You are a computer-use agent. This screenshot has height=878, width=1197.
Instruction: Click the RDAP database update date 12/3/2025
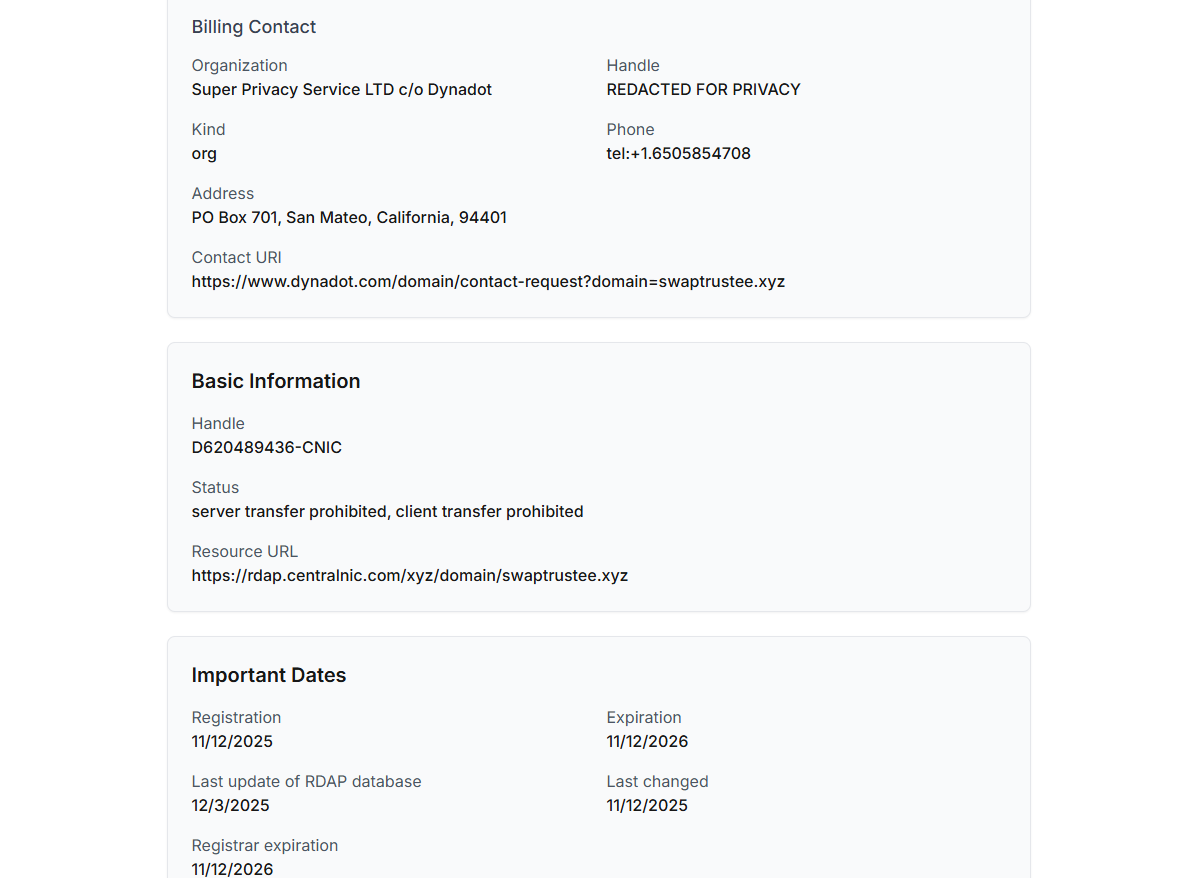pyautogui.click(x=230, y=806)
